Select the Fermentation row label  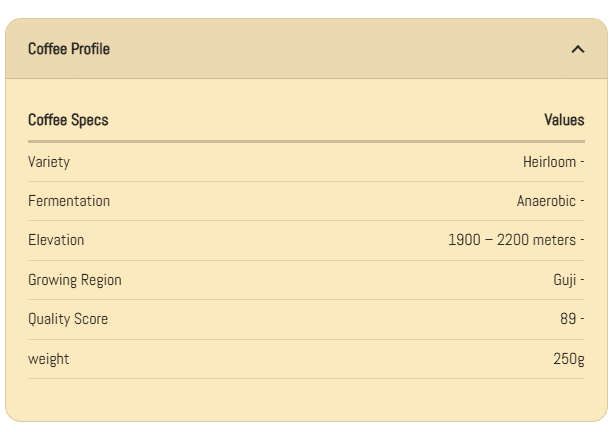click(69, 201)
